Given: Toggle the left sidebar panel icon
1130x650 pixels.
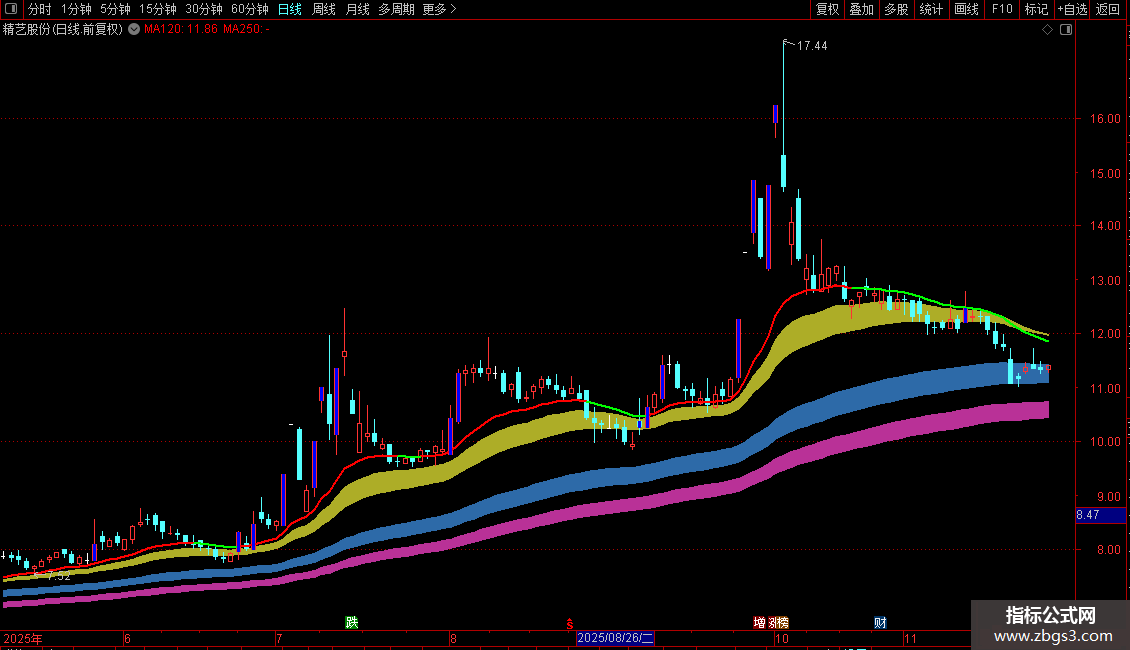Looking at the screenshot, I should point(11,9).
